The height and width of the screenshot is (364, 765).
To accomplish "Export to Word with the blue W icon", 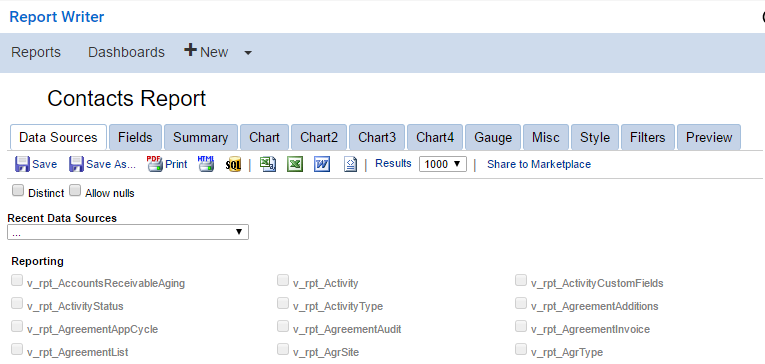I will [x=322, y=164].
